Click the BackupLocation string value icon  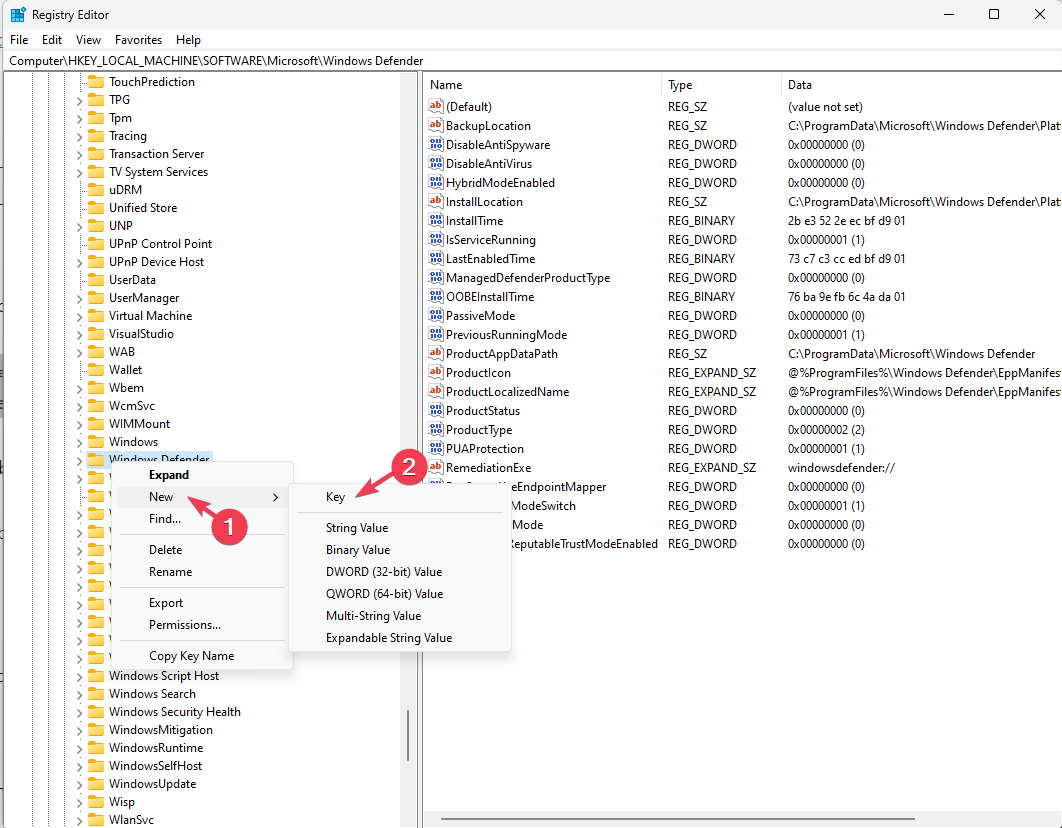click(x=436, y=125)
